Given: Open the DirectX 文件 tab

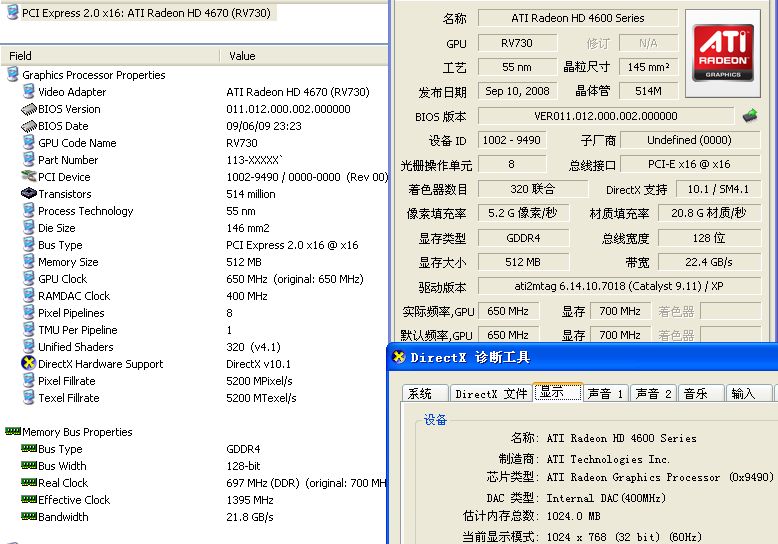Looking at the screenshot, I should point(491,393).
